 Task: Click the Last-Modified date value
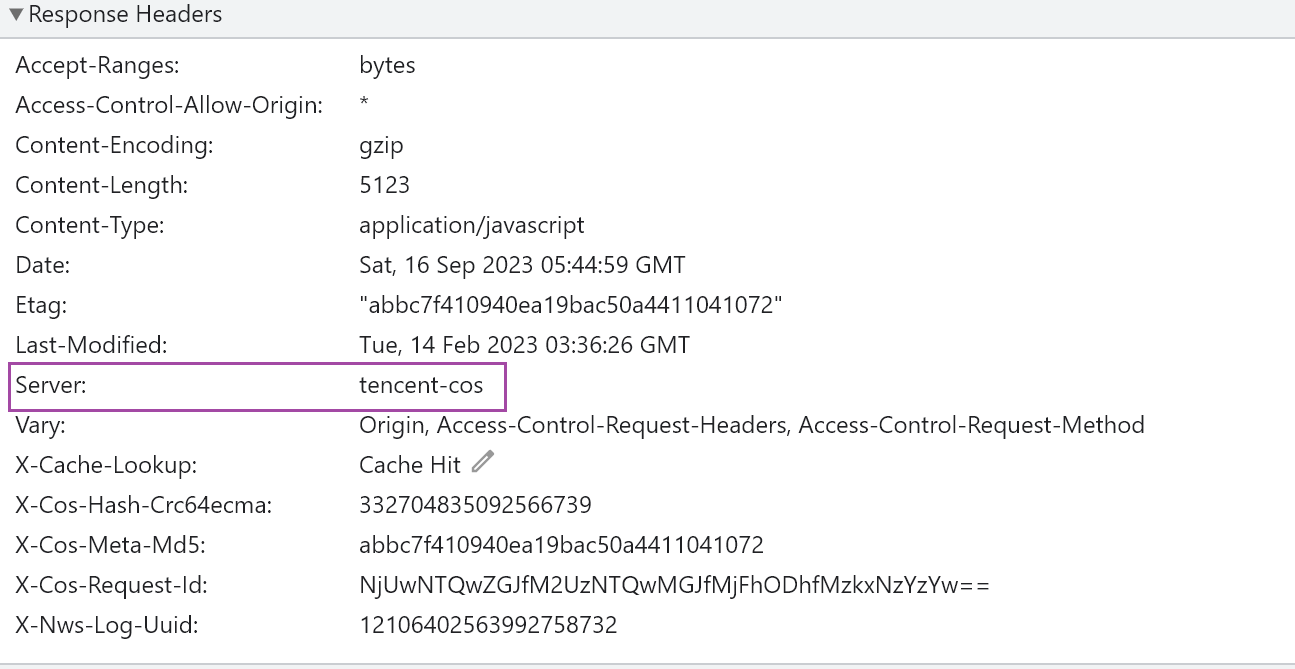coord(524,346)
